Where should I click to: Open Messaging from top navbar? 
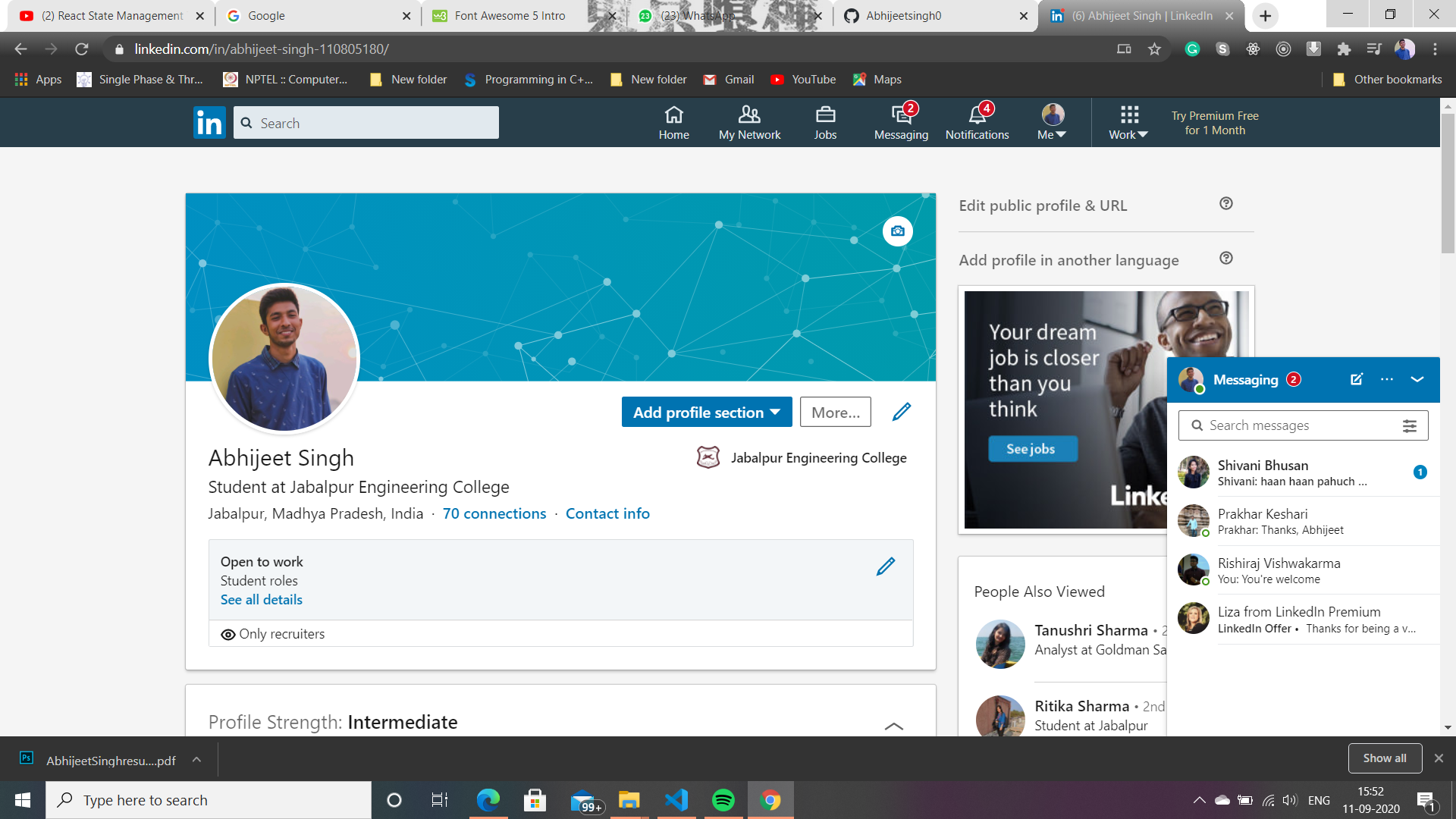coord(901,123)
